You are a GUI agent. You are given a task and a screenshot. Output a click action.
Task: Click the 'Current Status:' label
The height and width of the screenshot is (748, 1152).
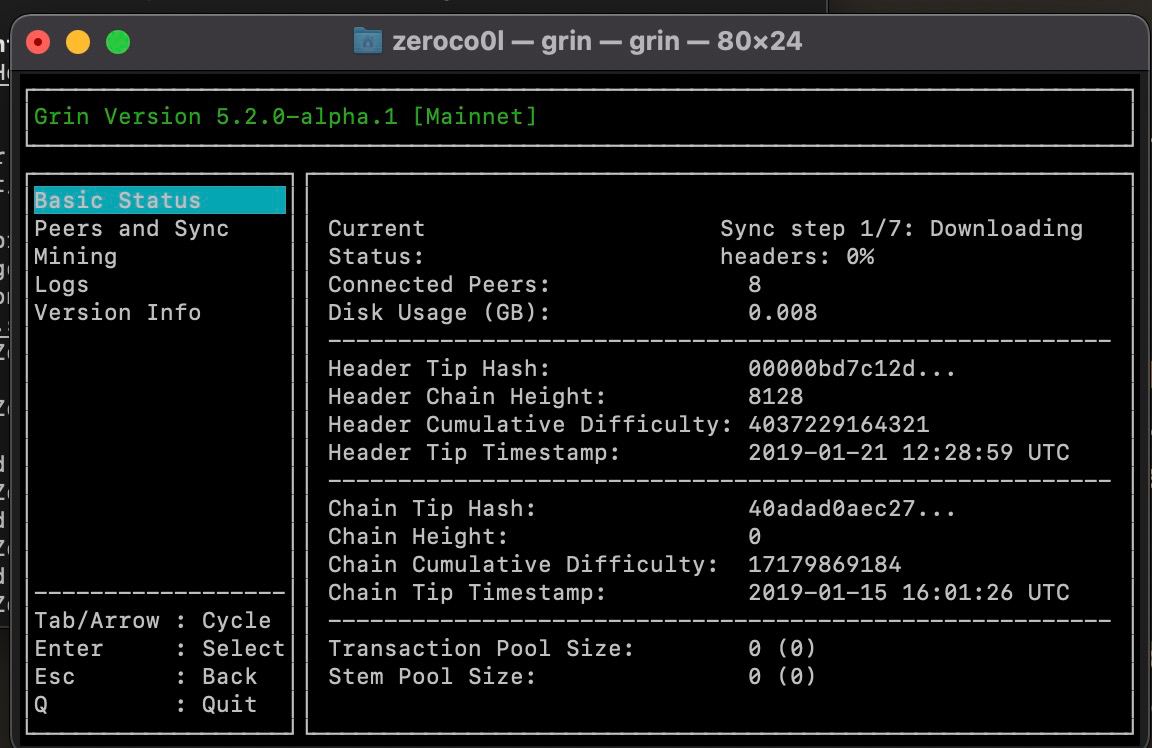[x=376, y=242]
